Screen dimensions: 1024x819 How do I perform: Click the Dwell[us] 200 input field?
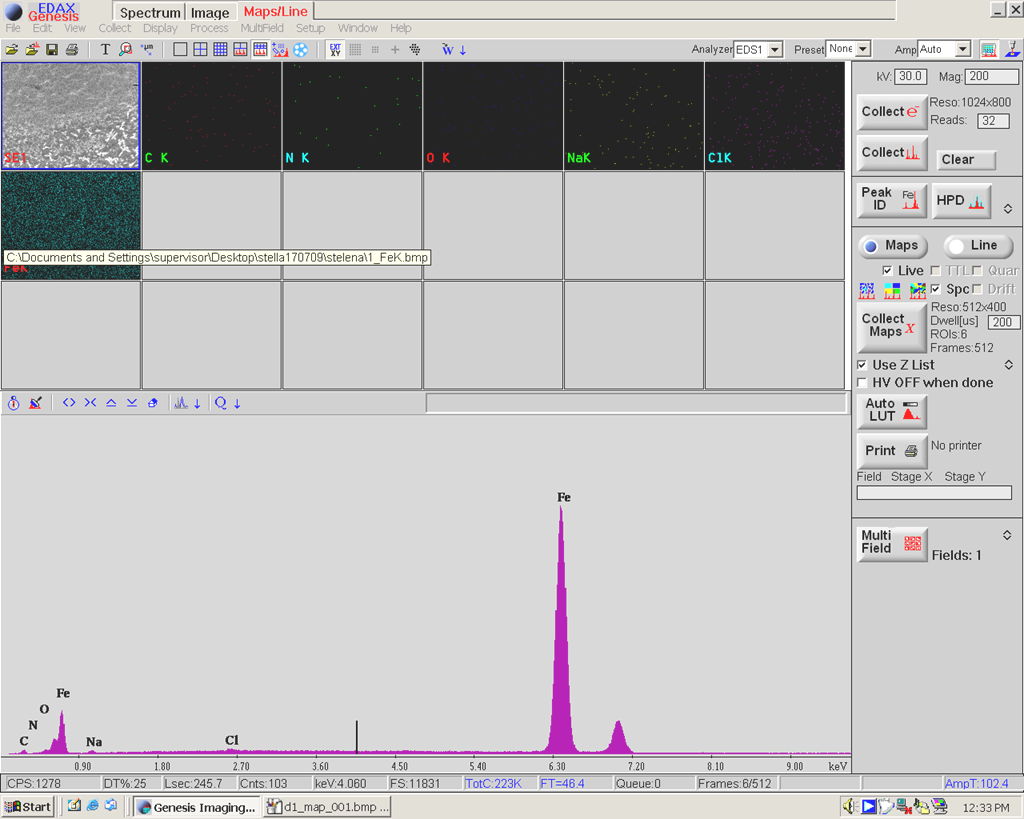[x=1002, y=322]
